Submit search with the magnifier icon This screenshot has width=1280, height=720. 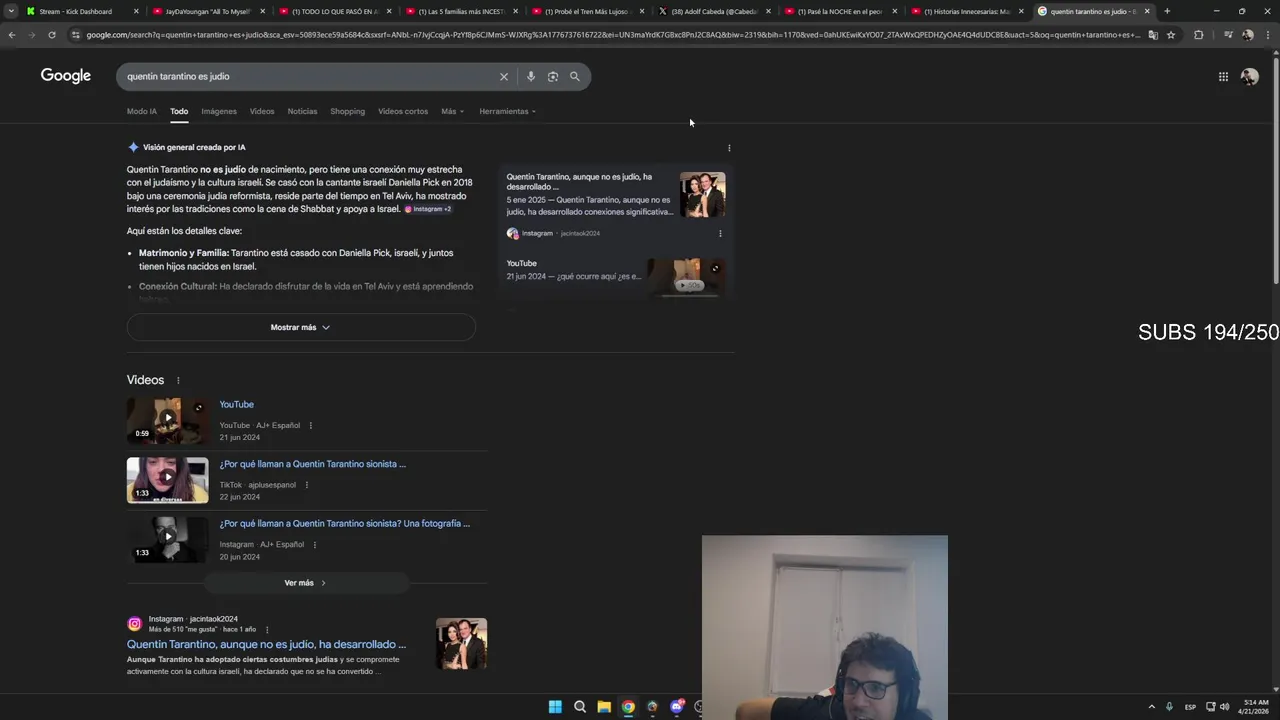pos(575,76)
